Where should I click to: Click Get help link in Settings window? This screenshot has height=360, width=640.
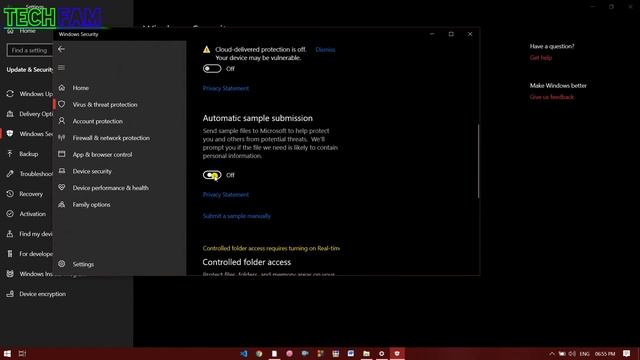pos(541,58)
